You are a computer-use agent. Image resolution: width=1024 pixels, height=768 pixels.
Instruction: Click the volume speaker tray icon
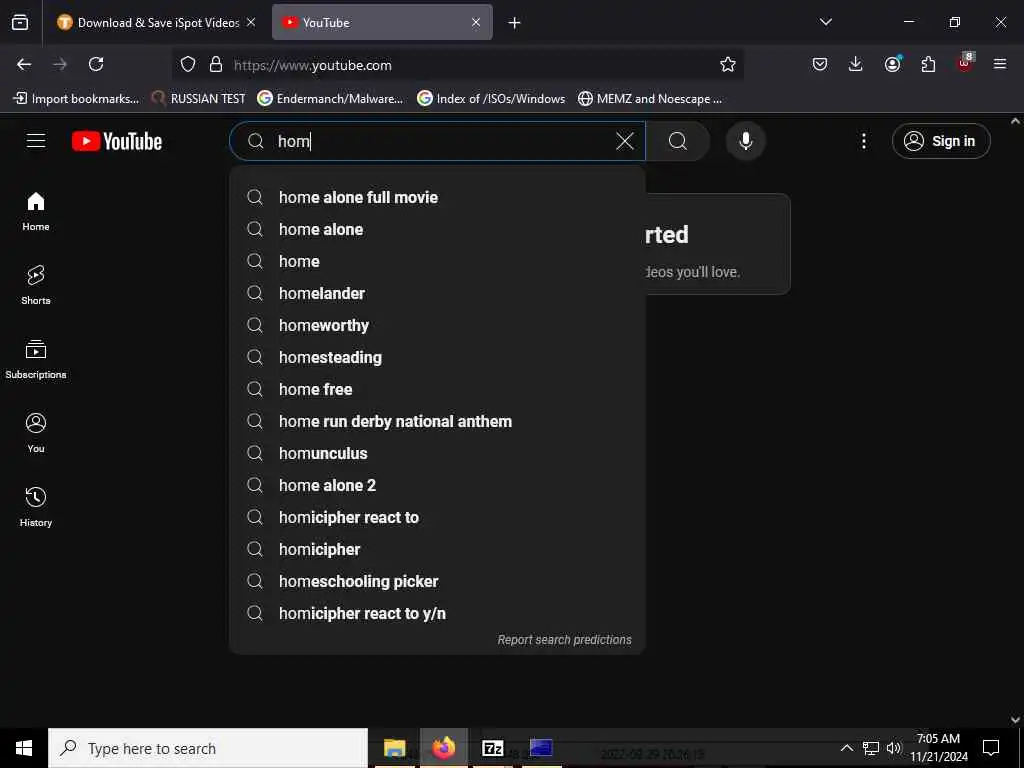[x=894, y=748]
